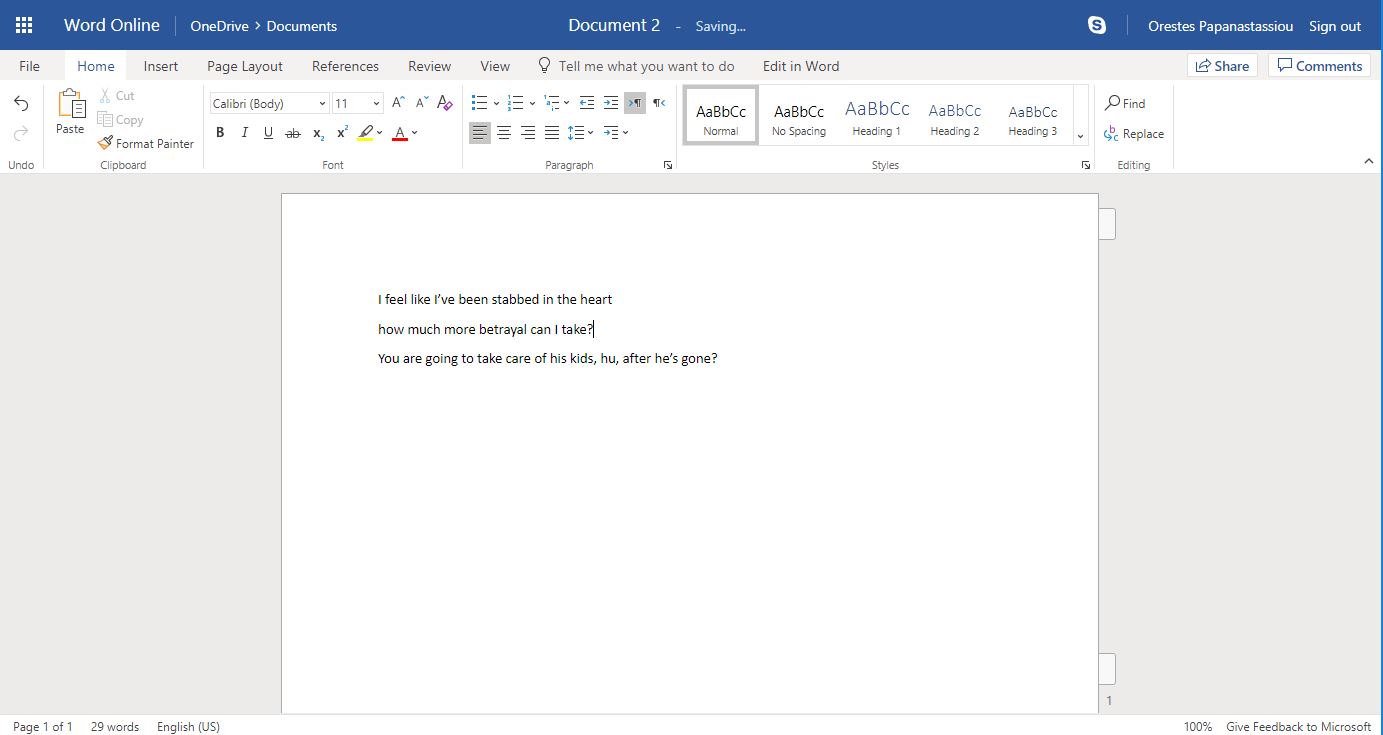1383x735 pixels.
Task: Switch to the Review tab
Action: [x=429, y=66]
